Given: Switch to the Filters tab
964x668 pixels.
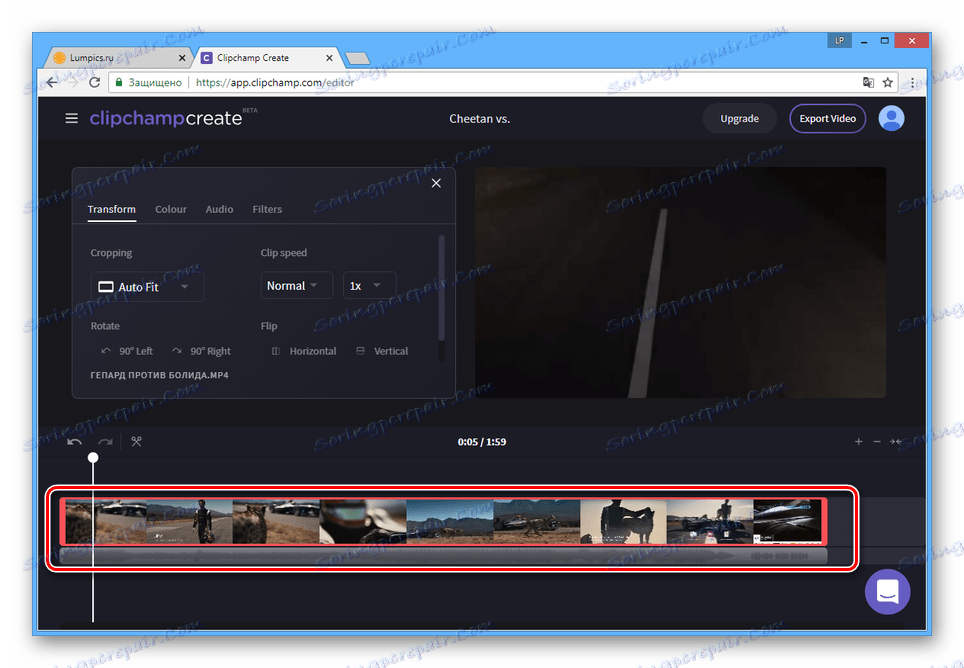Looking at the screenshot, I should 267,210.
